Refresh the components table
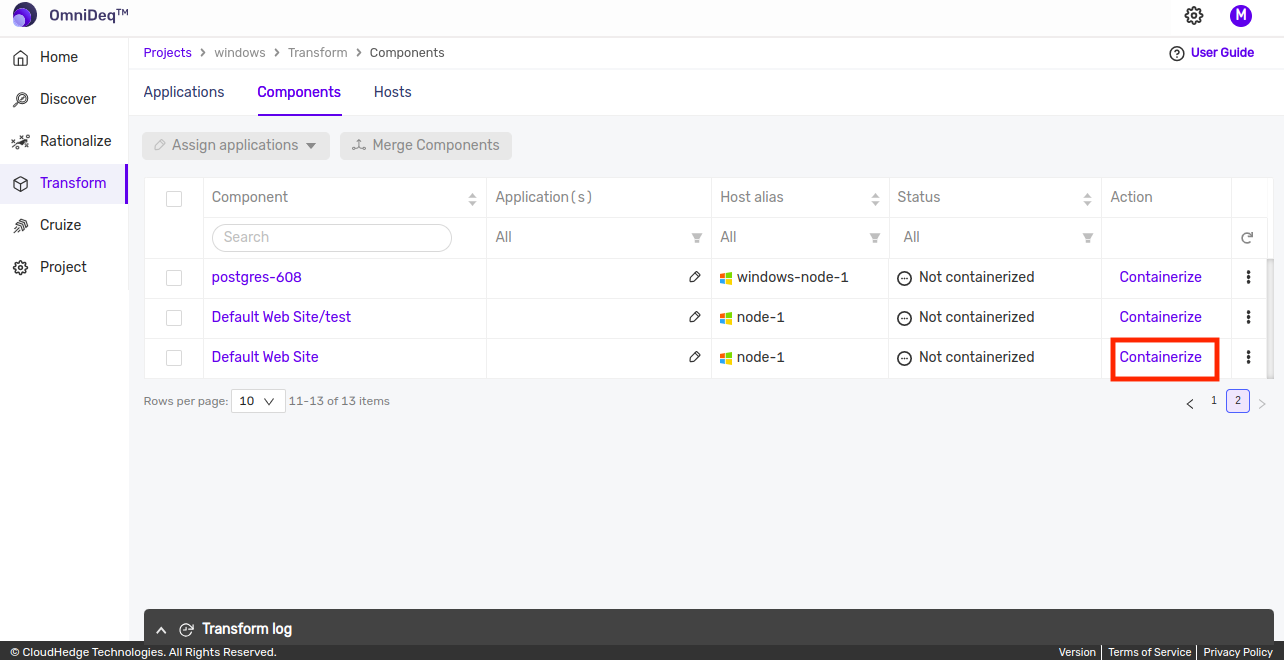Viewport: 1284px width, 660px height. 1247,237
